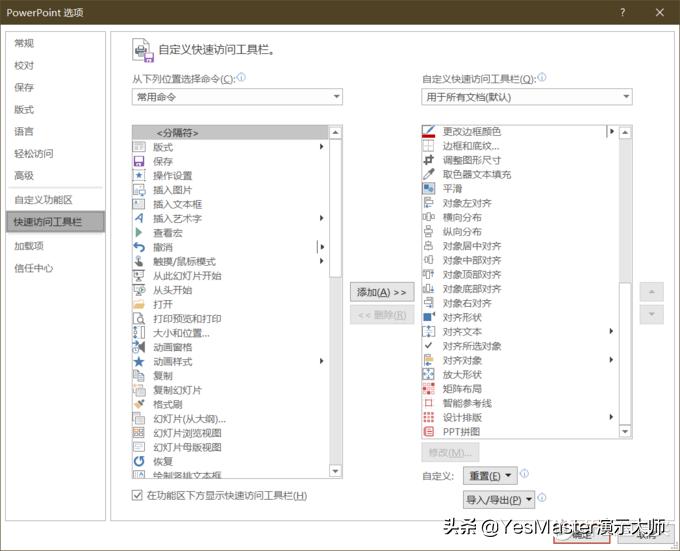Click the 查看宏 green play icon

(x=139, y=233)
